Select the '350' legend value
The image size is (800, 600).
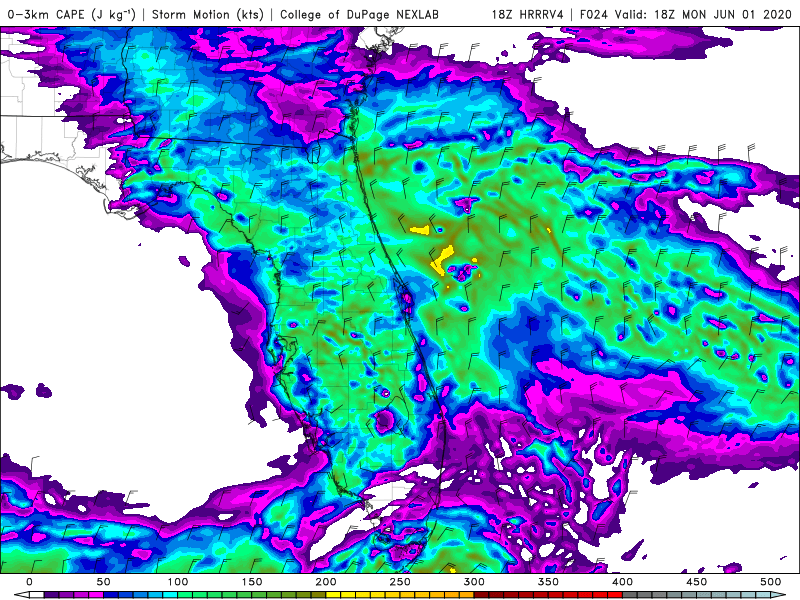(x=548, y=582)
